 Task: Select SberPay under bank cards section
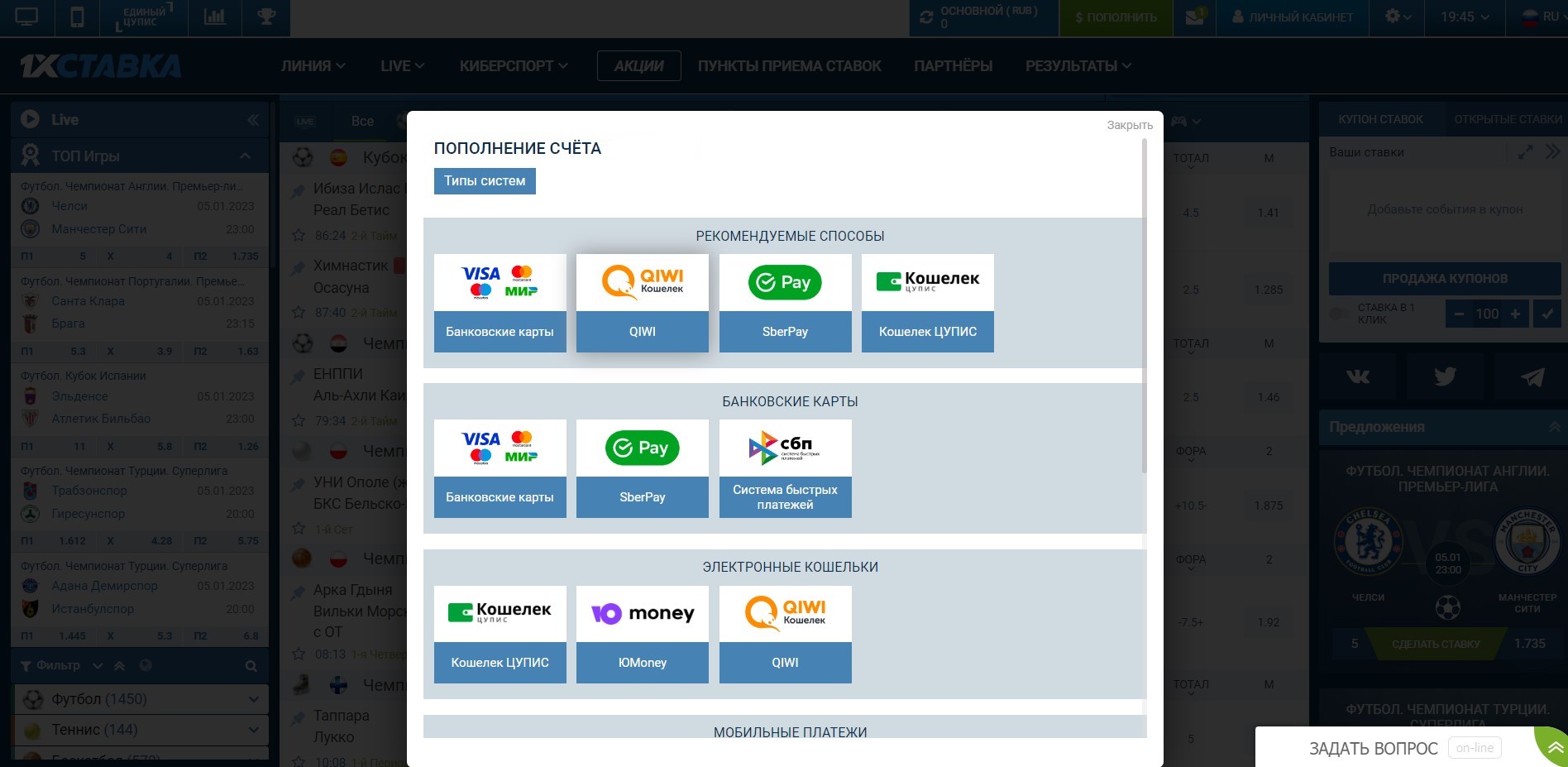coord(642,468)
